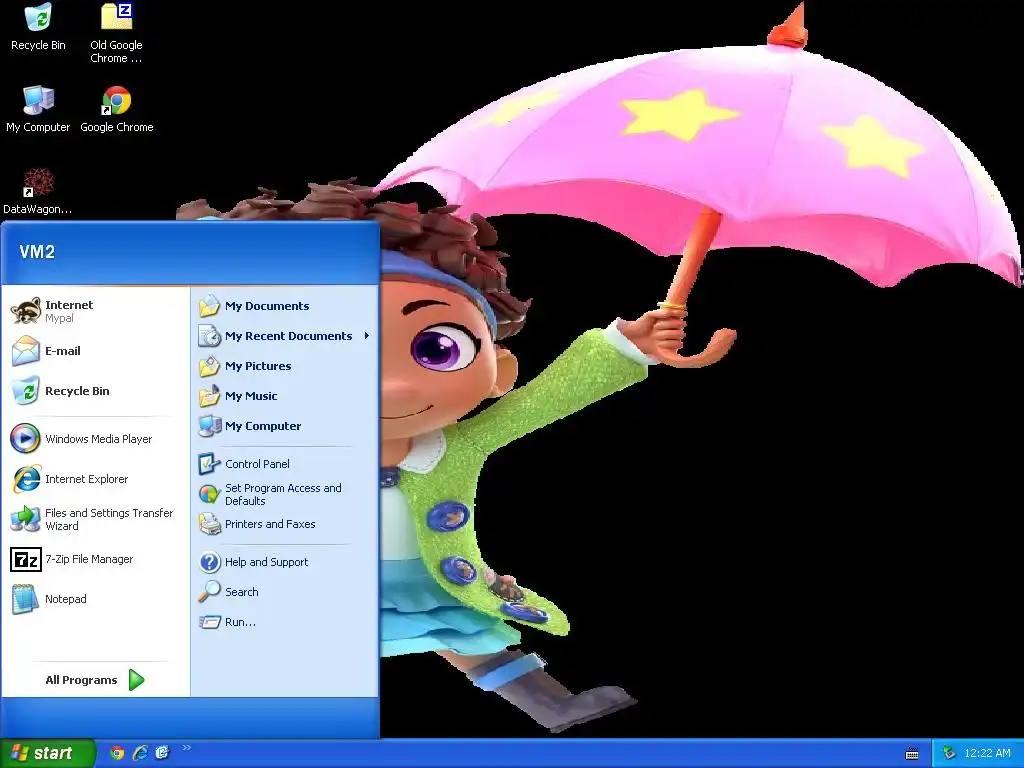Click the Start button

(47, 753)
